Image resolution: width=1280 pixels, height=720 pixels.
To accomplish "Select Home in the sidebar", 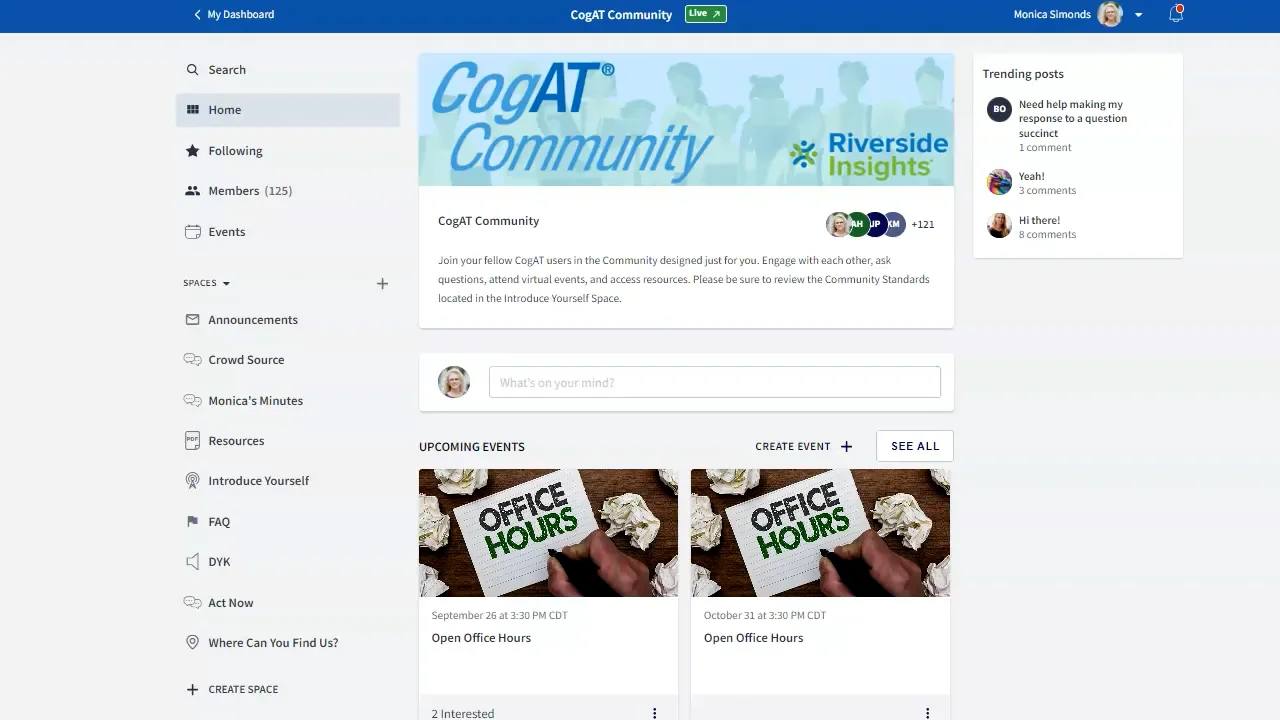I will 288,110.
